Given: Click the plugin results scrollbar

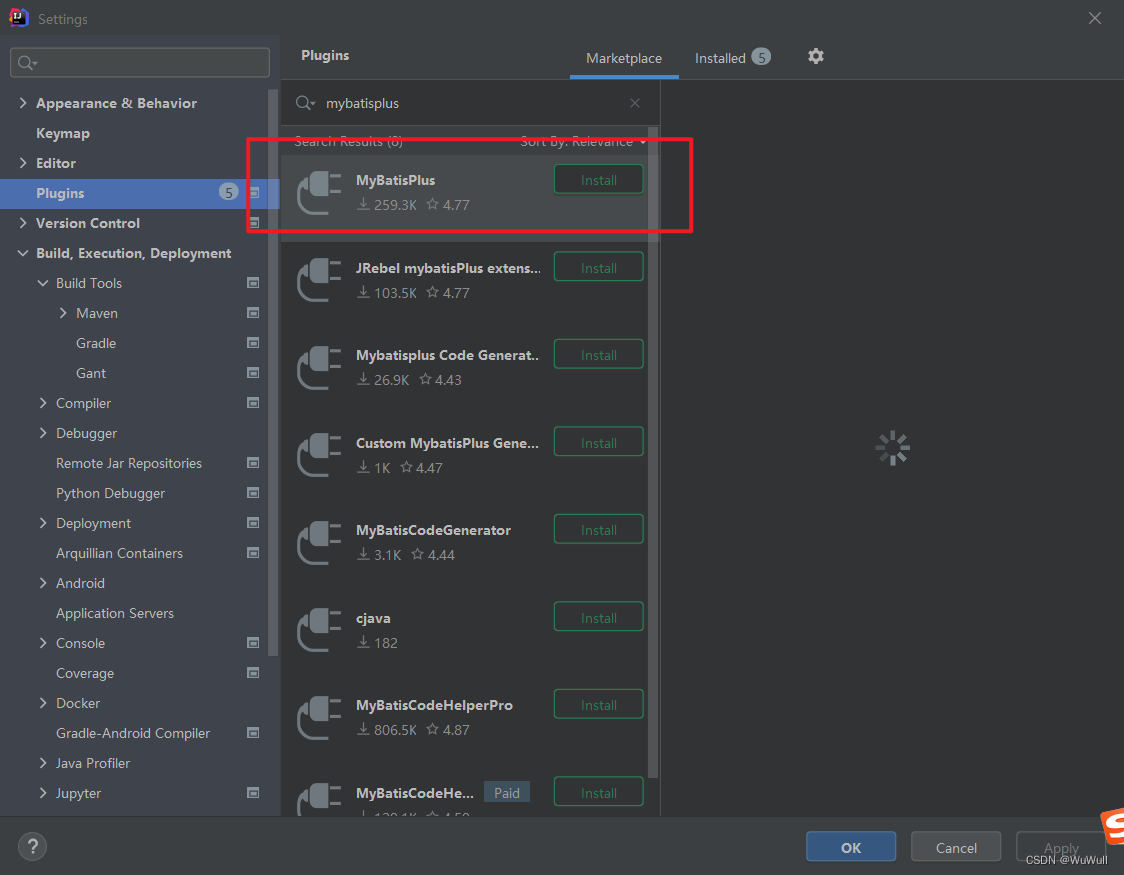Looking at the screenshot, I should [x=653, y=452].
